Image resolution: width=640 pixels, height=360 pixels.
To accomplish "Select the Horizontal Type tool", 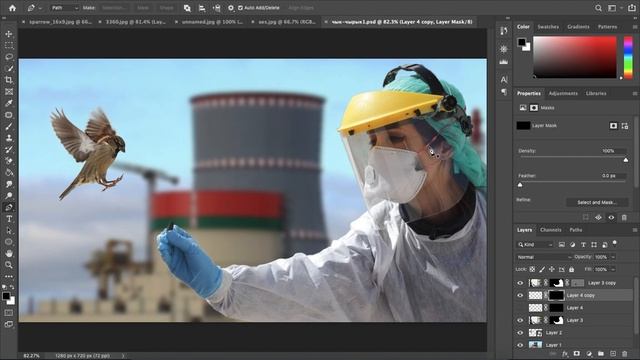I will click(x=9, y=219).
